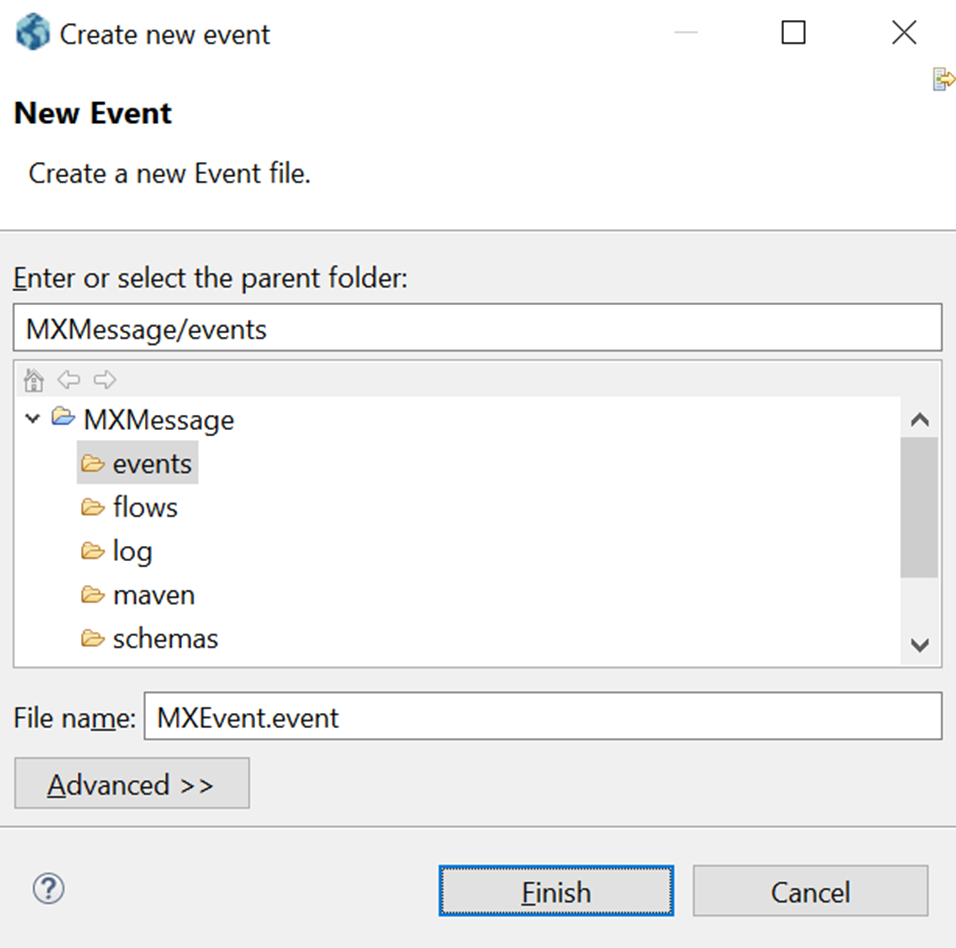Click the yellow arrow icon at top right
Screen dimensions: 956x948
point(942,80)
